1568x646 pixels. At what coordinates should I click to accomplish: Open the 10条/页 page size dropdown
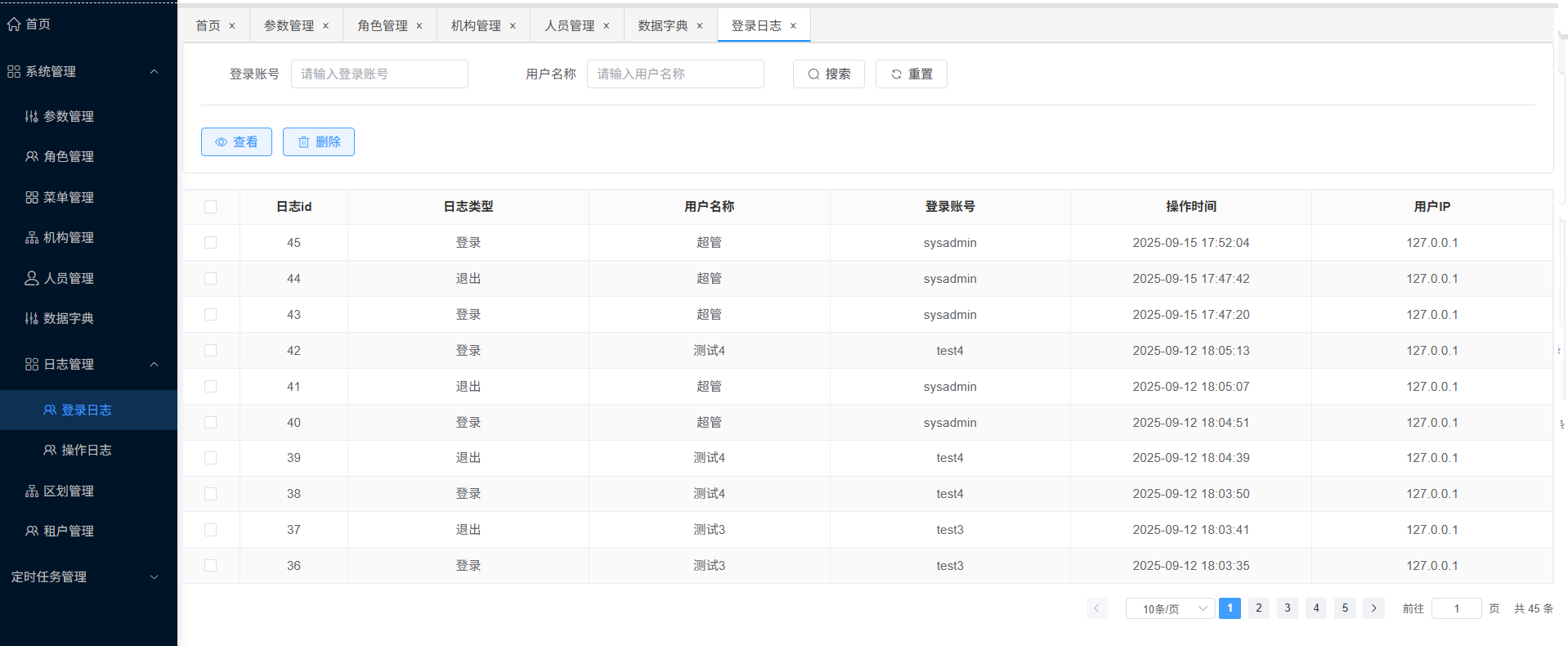pyautogui.click(x=1170, y=608)
